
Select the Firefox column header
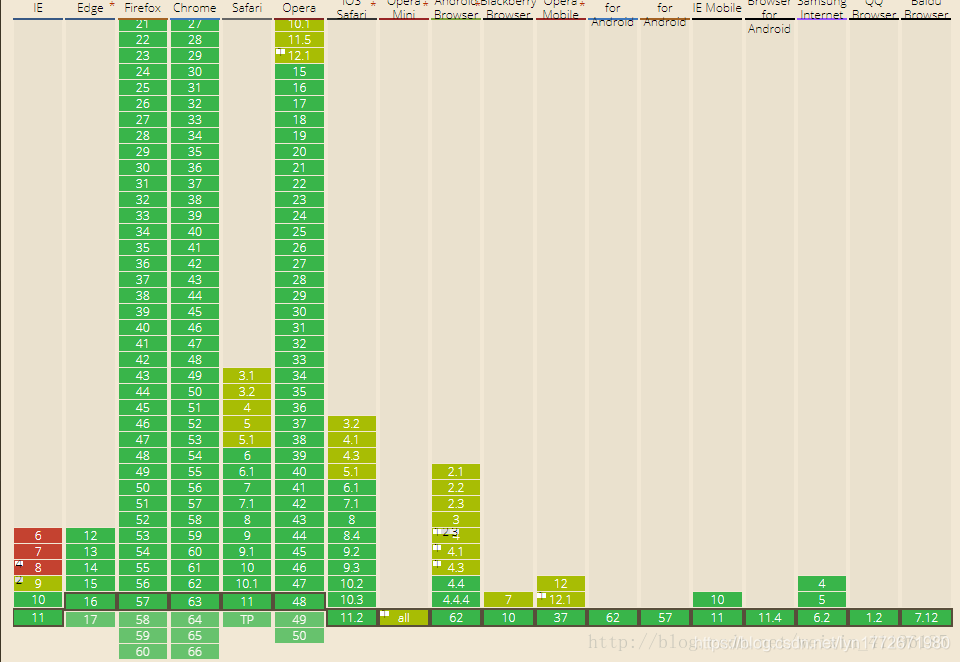coord(143,8)
